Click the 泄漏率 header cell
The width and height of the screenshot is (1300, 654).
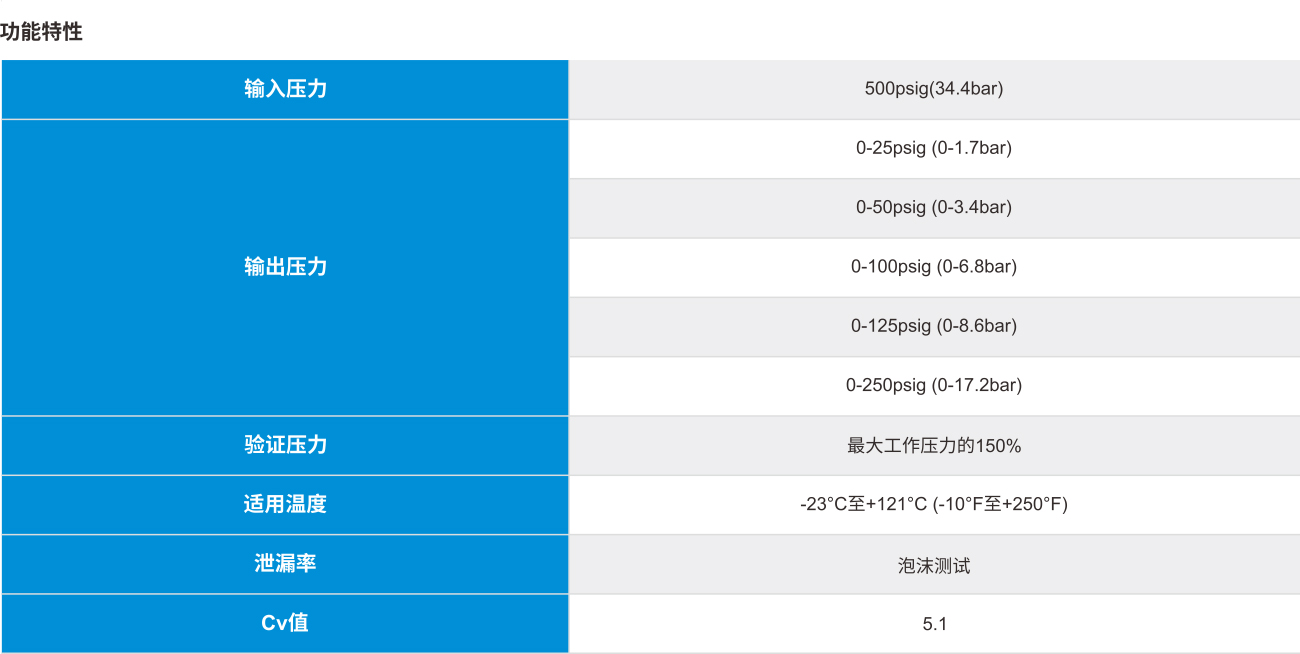[285, 563]
